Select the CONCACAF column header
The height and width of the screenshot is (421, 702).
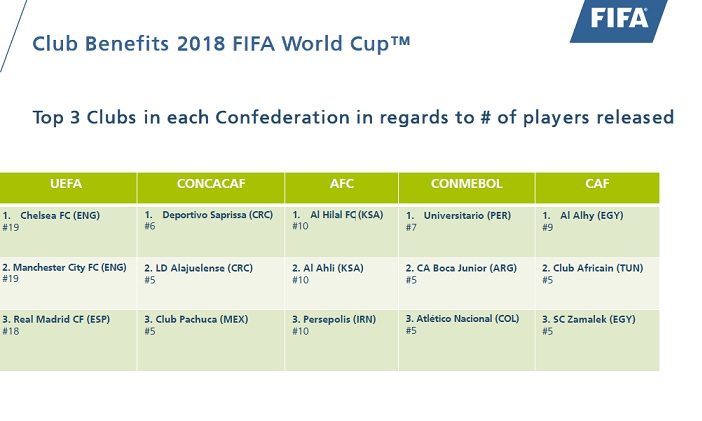[210, 184]
